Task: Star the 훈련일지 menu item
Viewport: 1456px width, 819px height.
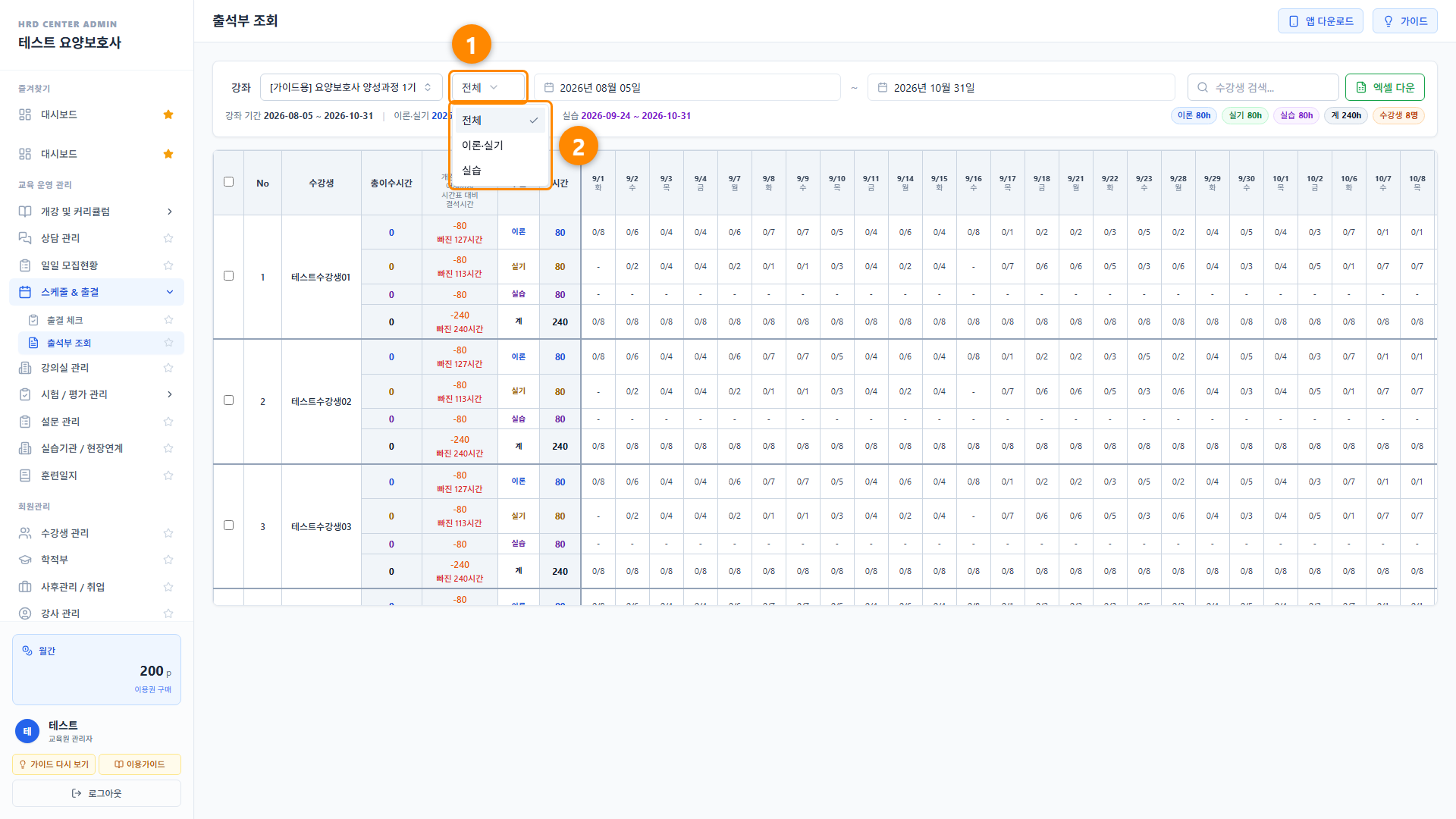Action: tap(168, 475)
